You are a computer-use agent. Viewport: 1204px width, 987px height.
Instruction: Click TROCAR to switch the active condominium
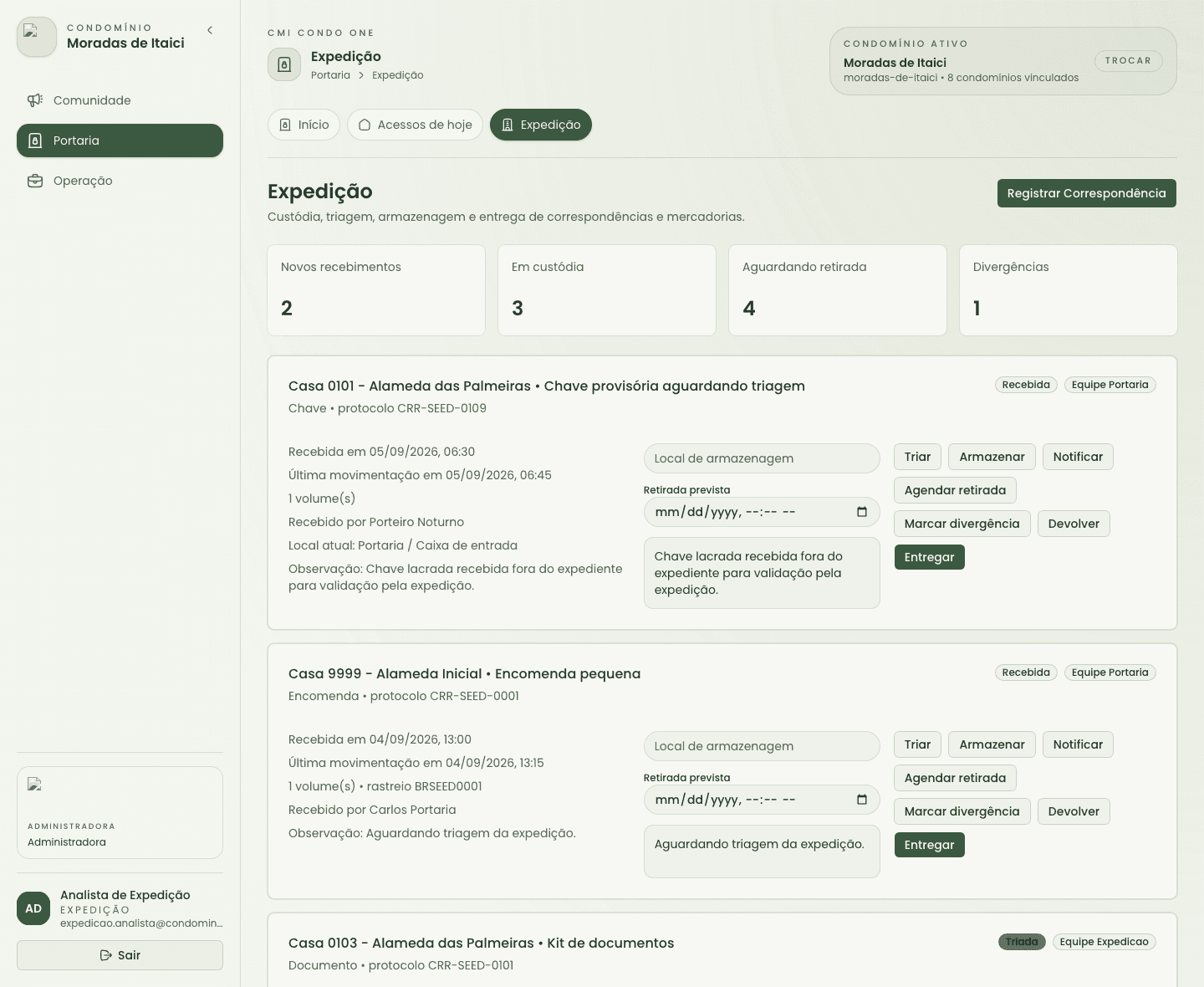1128,61
